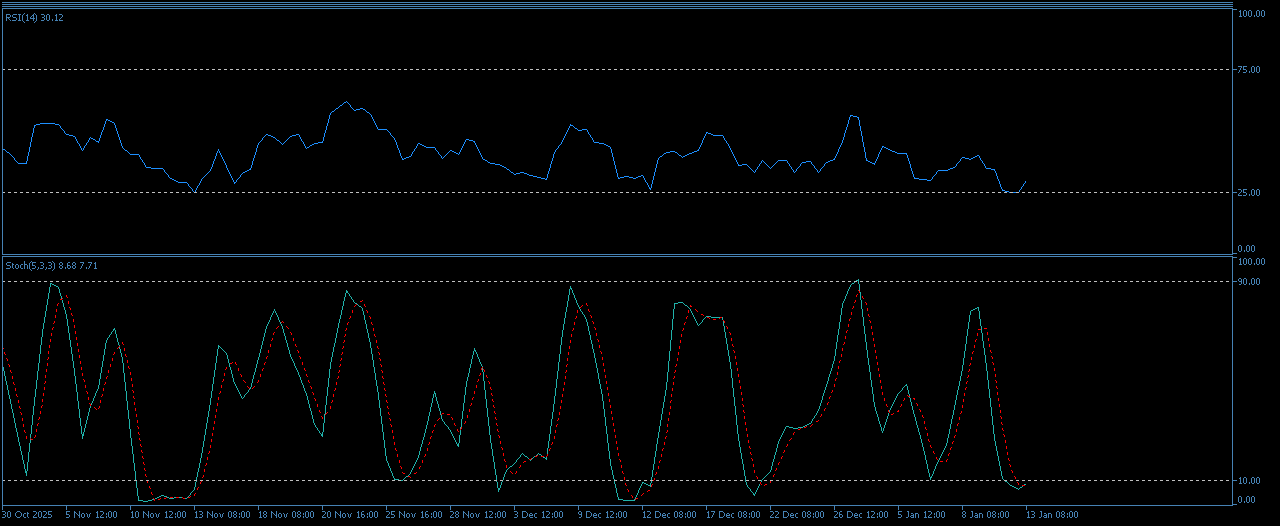Click the 8 Jan 08:00 time label
This screenshot has height=526, width=1280.
(x=987, y=515)
